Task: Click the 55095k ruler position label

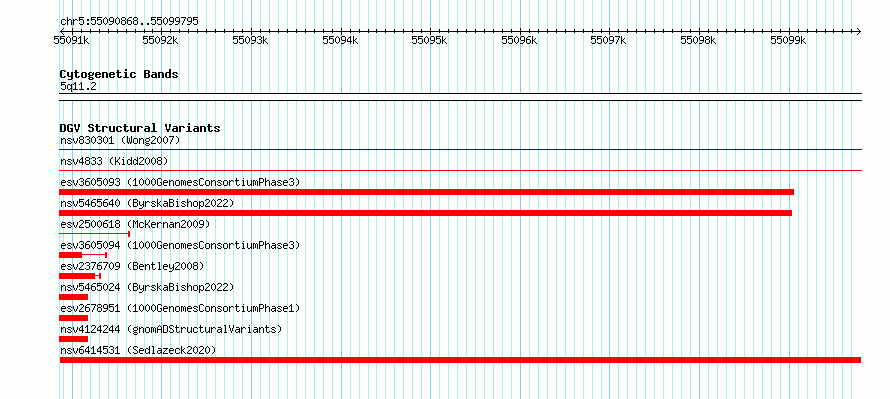Action: [x=430, y=40]
